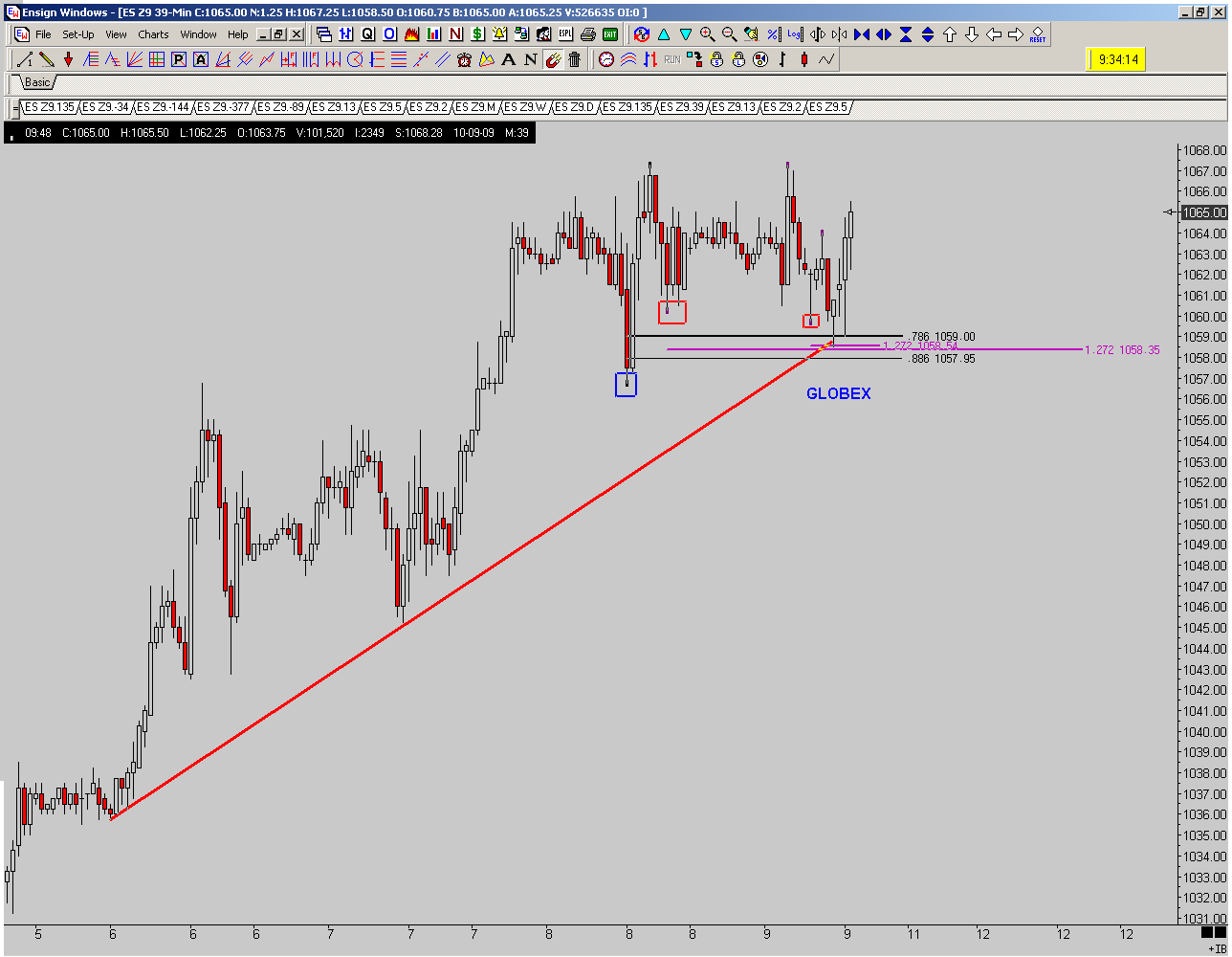Open the Window menu
The height and width of the screenshot is (957, 1232).
coord(199,34)
